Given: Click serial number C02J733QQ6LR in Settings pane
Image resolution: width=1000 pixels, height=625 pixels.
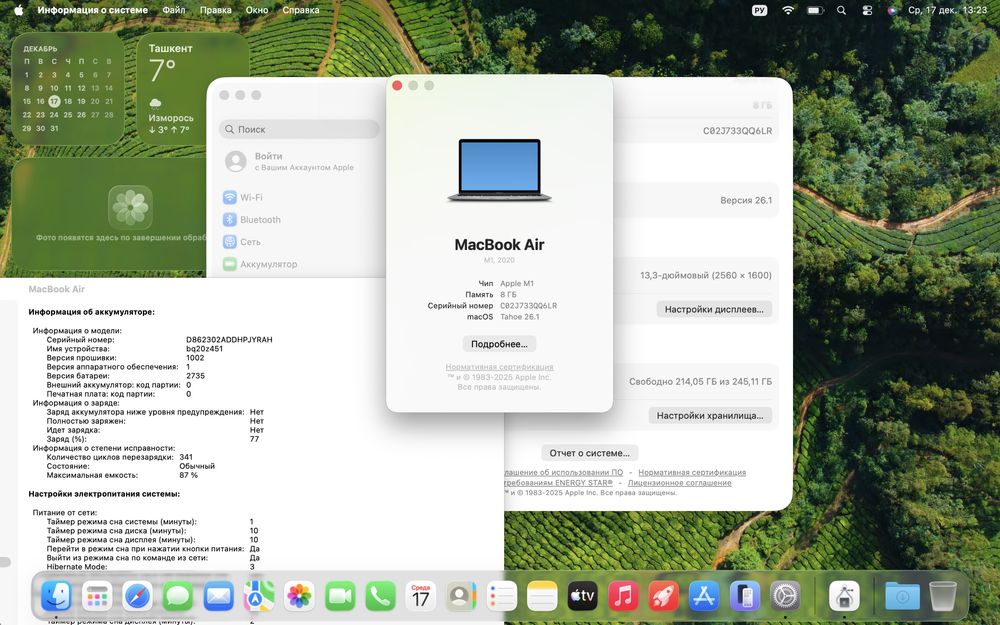Looking at the screenshot, I should (x=737, y=131).
